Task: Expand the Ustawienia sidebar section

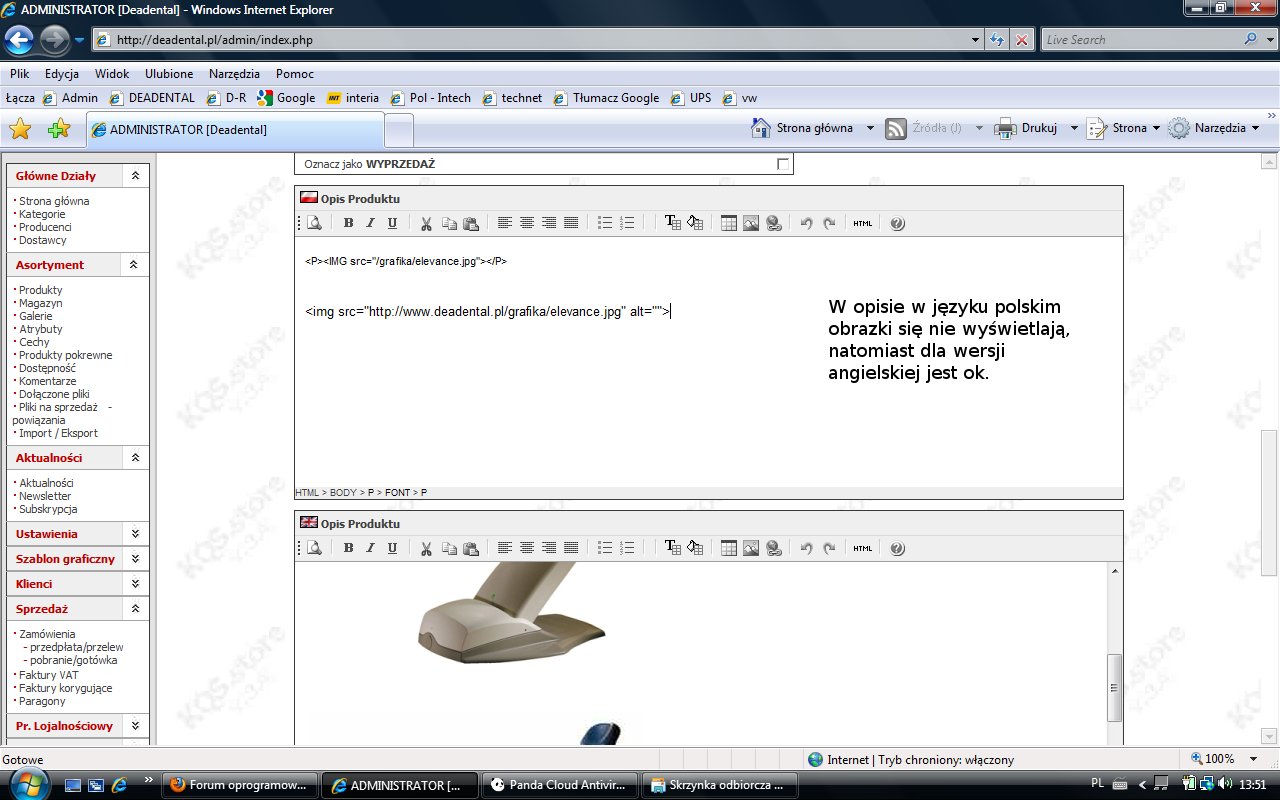Action: point(134,534)
